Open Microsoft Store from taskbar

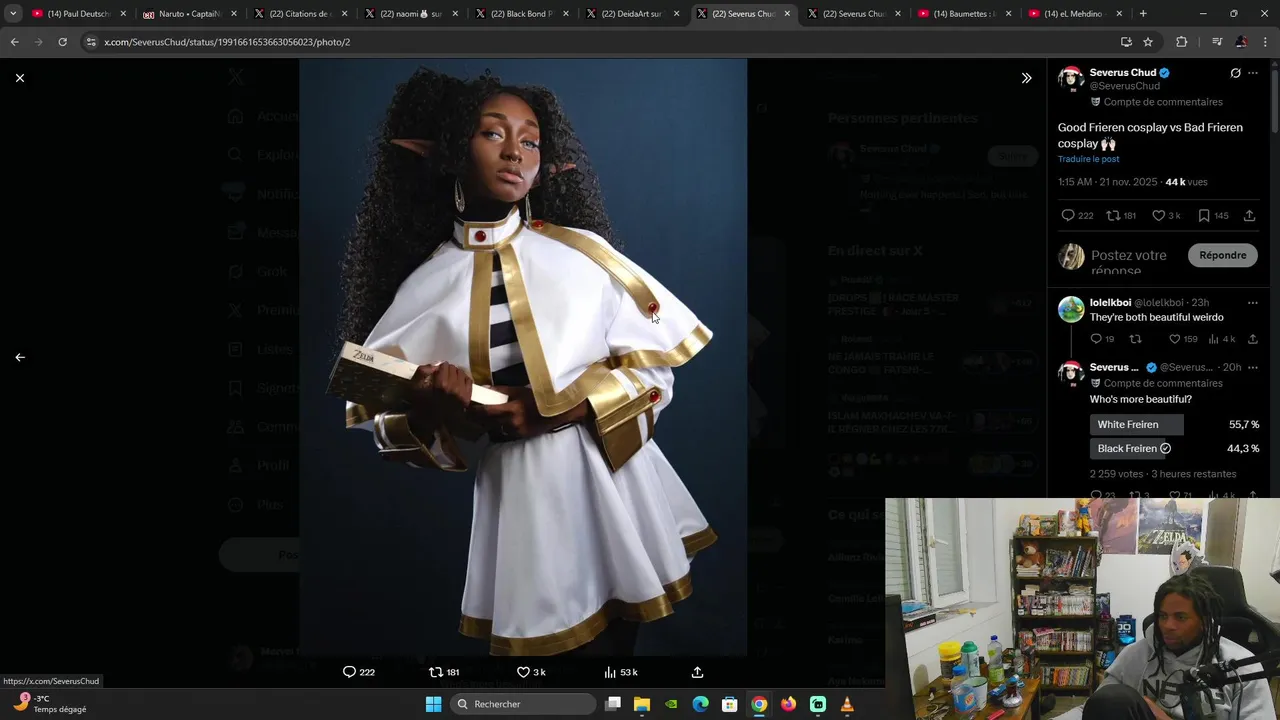tap(730, 704)
